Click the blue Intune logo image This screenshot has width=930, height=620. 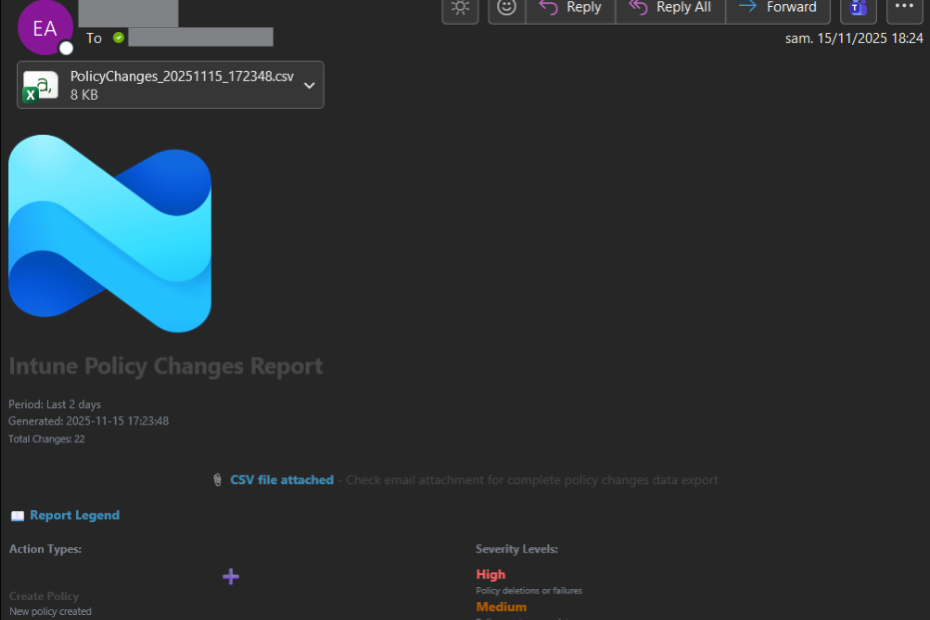(x=110, y=233)
